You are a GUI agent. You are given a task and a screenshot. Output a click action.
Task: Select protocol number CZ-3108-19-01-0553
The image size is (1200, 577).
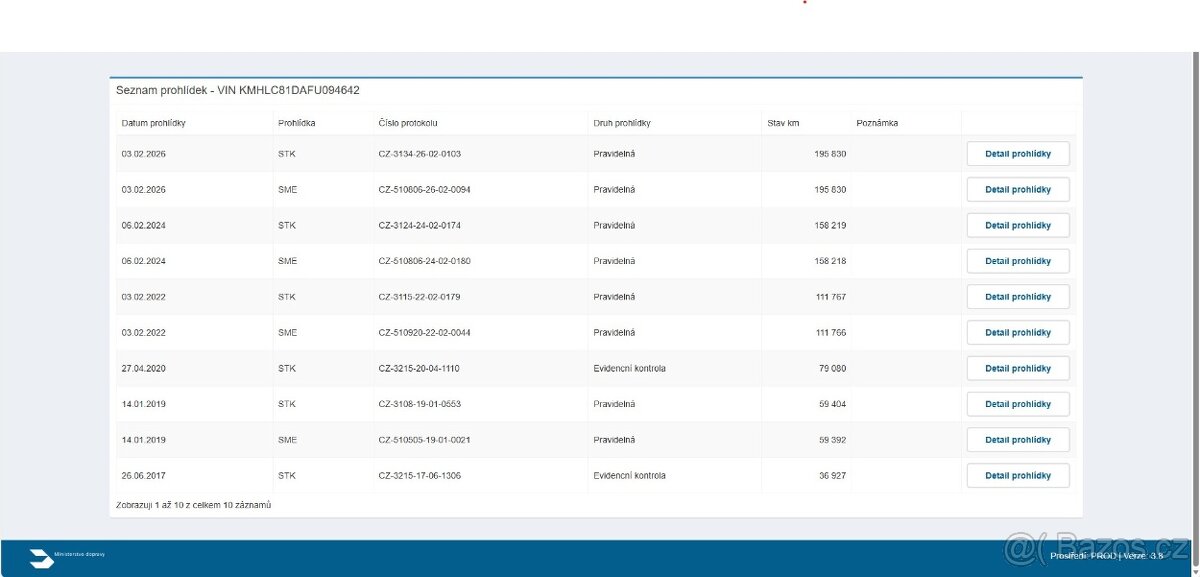pyautogui.click(x=419, y=404)
